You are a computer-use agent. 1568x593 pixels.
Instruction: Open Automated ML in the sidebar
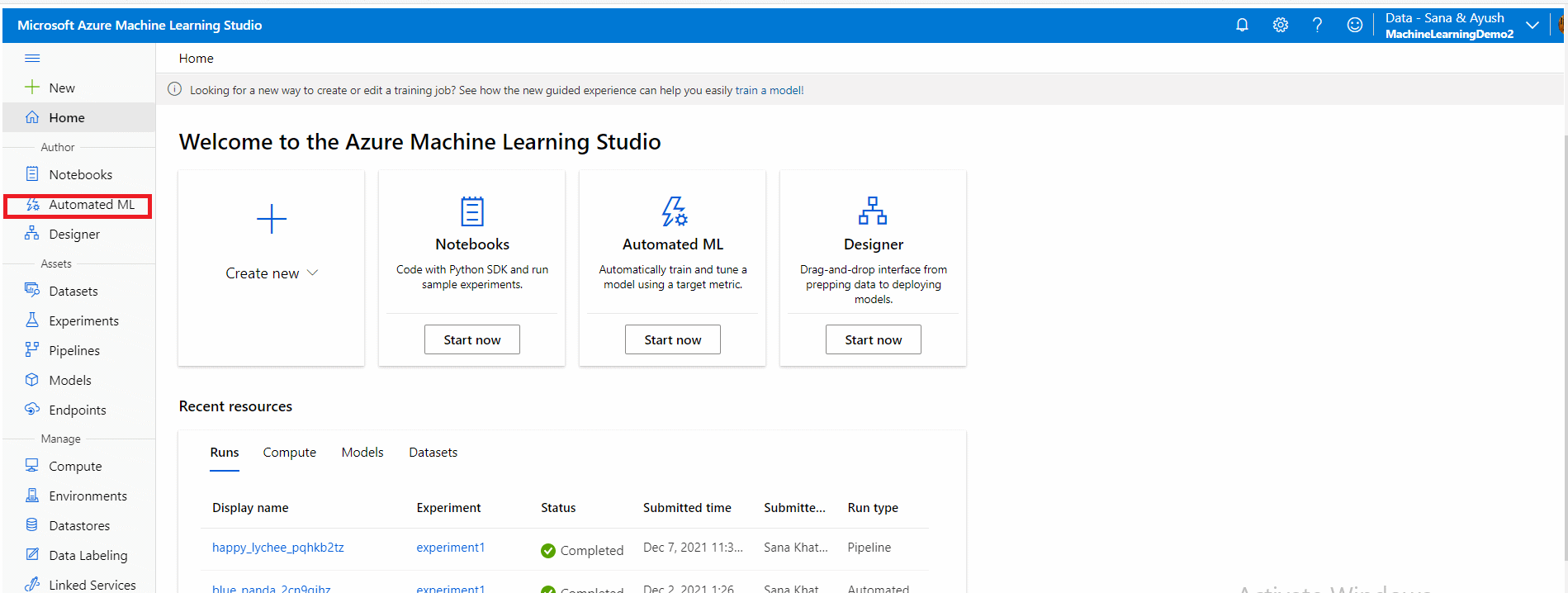click(92, 205)
